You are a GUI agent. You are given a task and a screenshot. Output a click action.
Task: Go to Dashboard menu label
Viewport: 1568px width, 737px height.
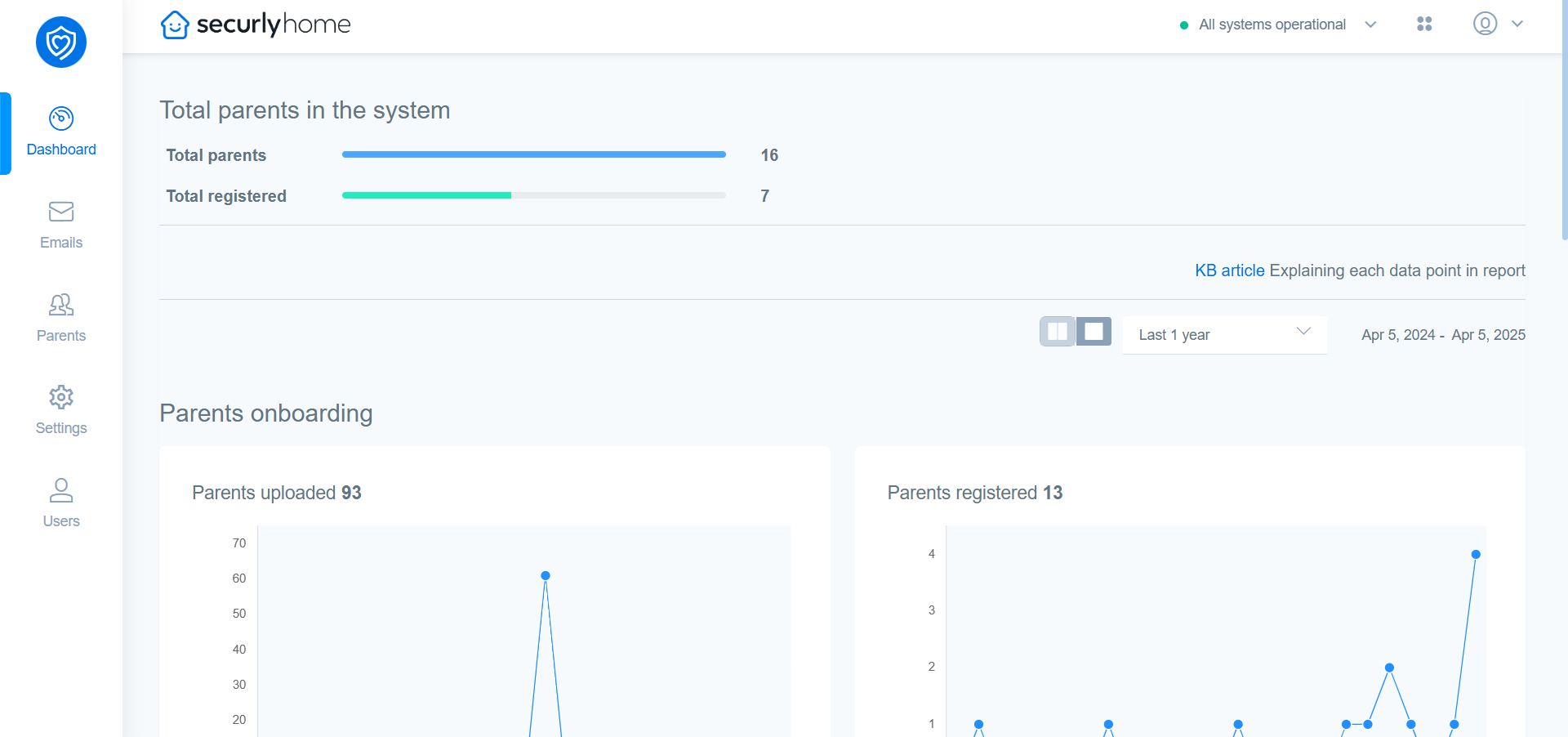click(61, 150)
